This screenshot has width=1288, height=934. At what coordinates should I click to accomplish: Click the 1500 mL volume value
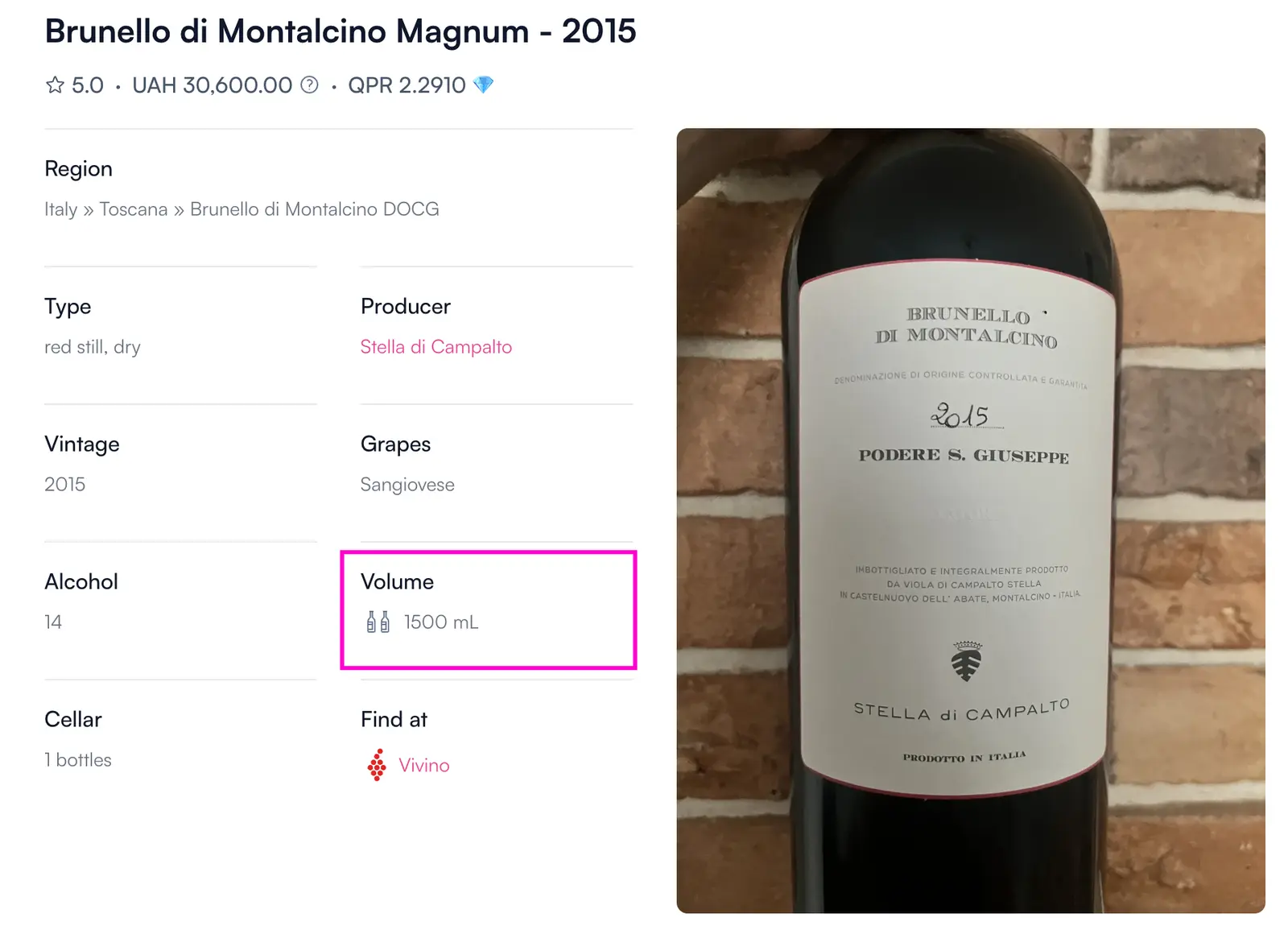coord(441,622)
